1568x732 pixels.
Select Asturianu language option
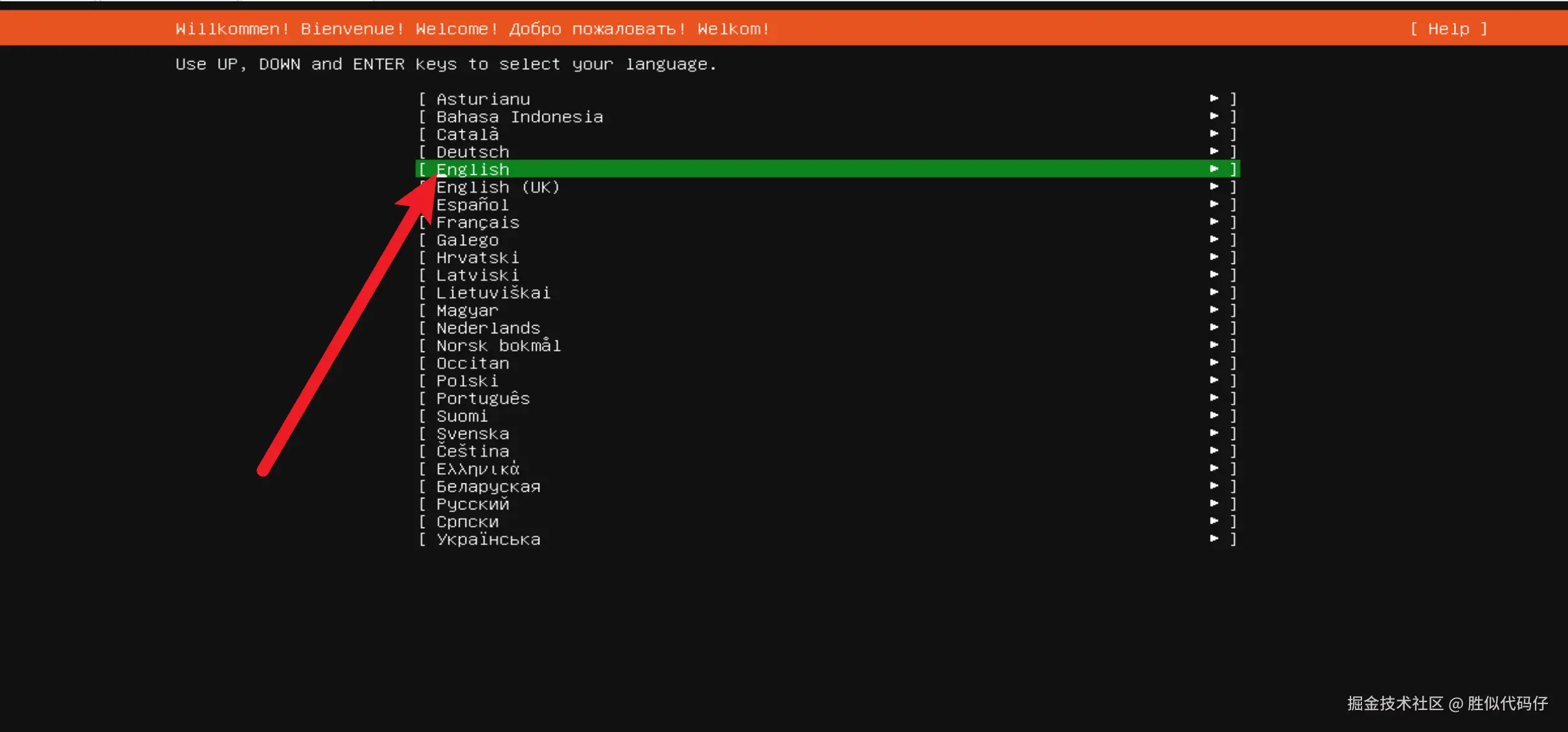(x=483, y=99)
